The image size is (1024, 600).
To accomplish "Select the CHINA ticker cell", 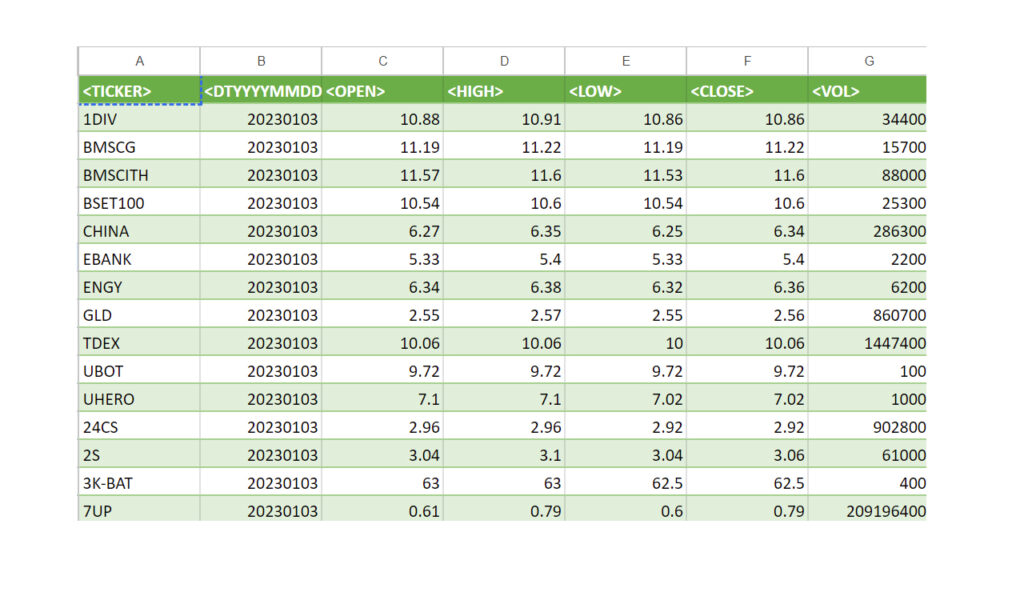I will coord(139,231).
